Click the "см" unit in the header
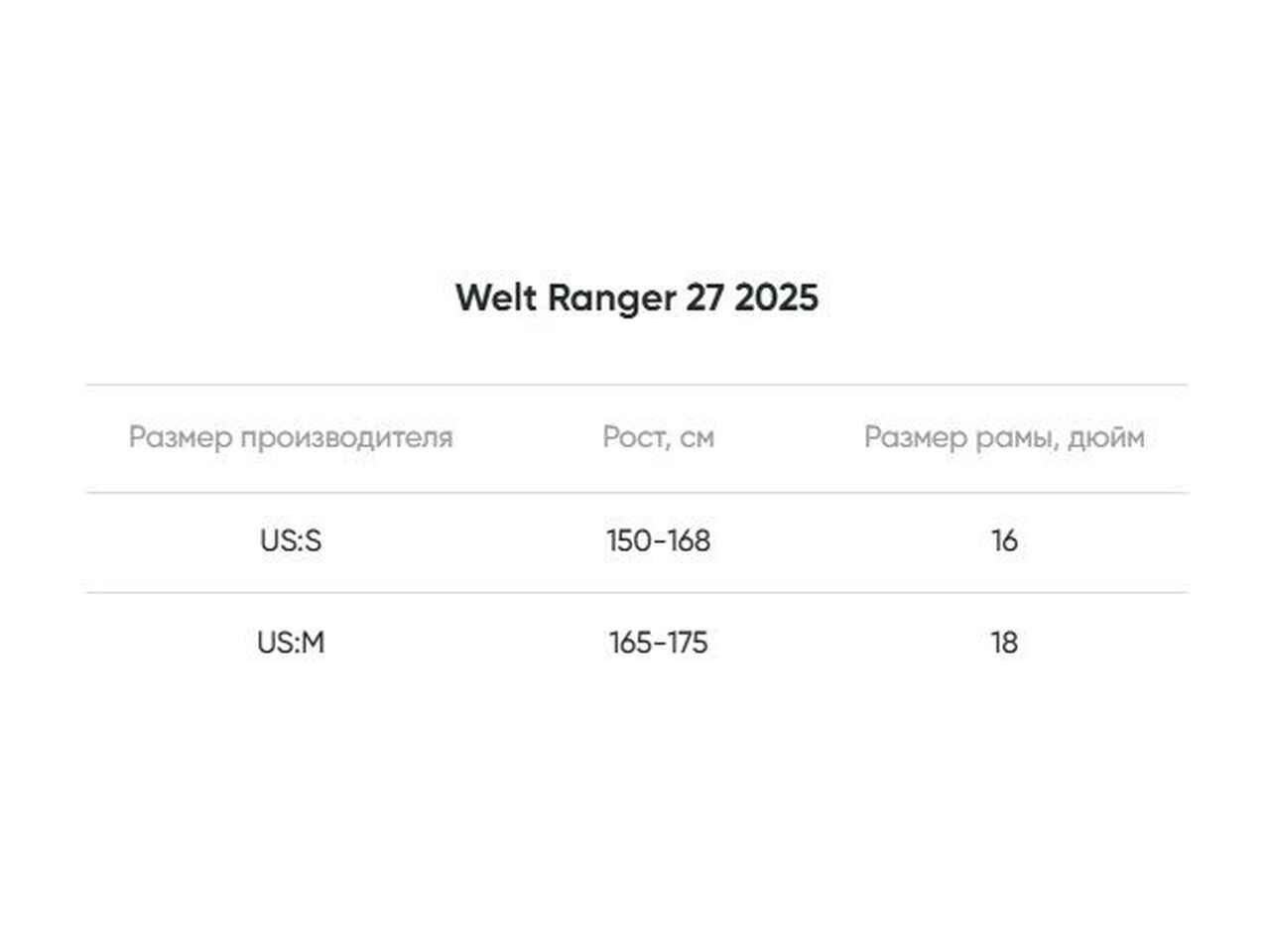Screen dimensions: 1270x952 click(x=697, y=437)
